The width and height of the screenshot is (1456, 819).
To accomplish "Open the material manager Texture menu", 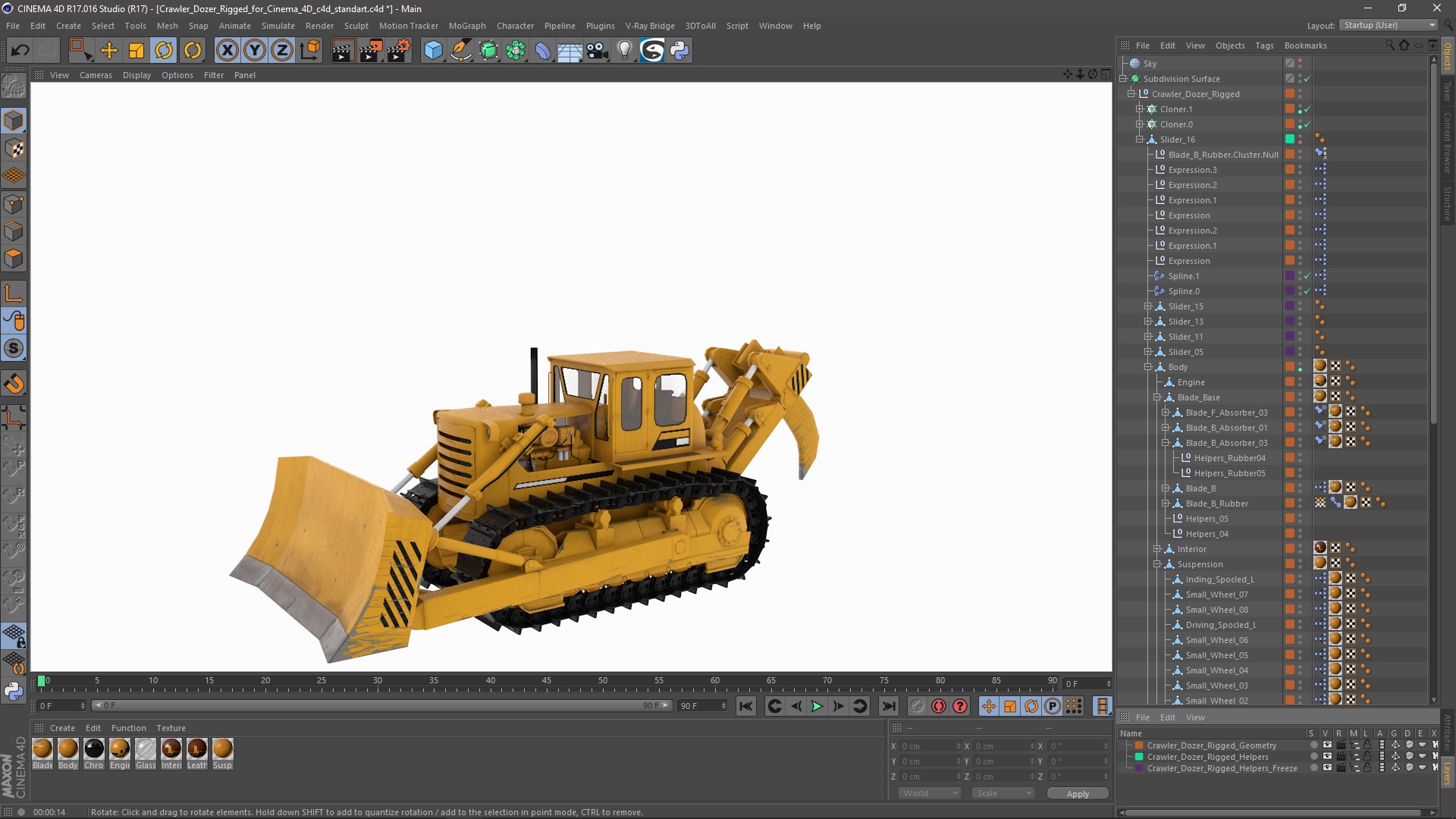I will (171, 728).
